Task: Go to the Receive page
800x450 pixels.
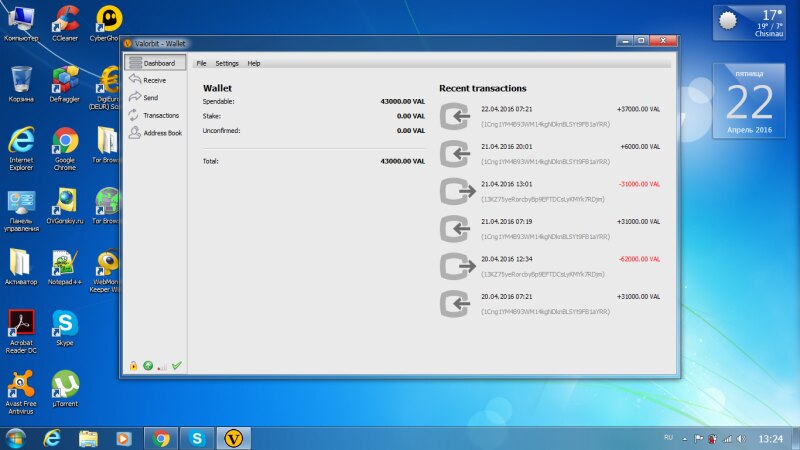Action: pyautogui.click(x=154, y=80)
